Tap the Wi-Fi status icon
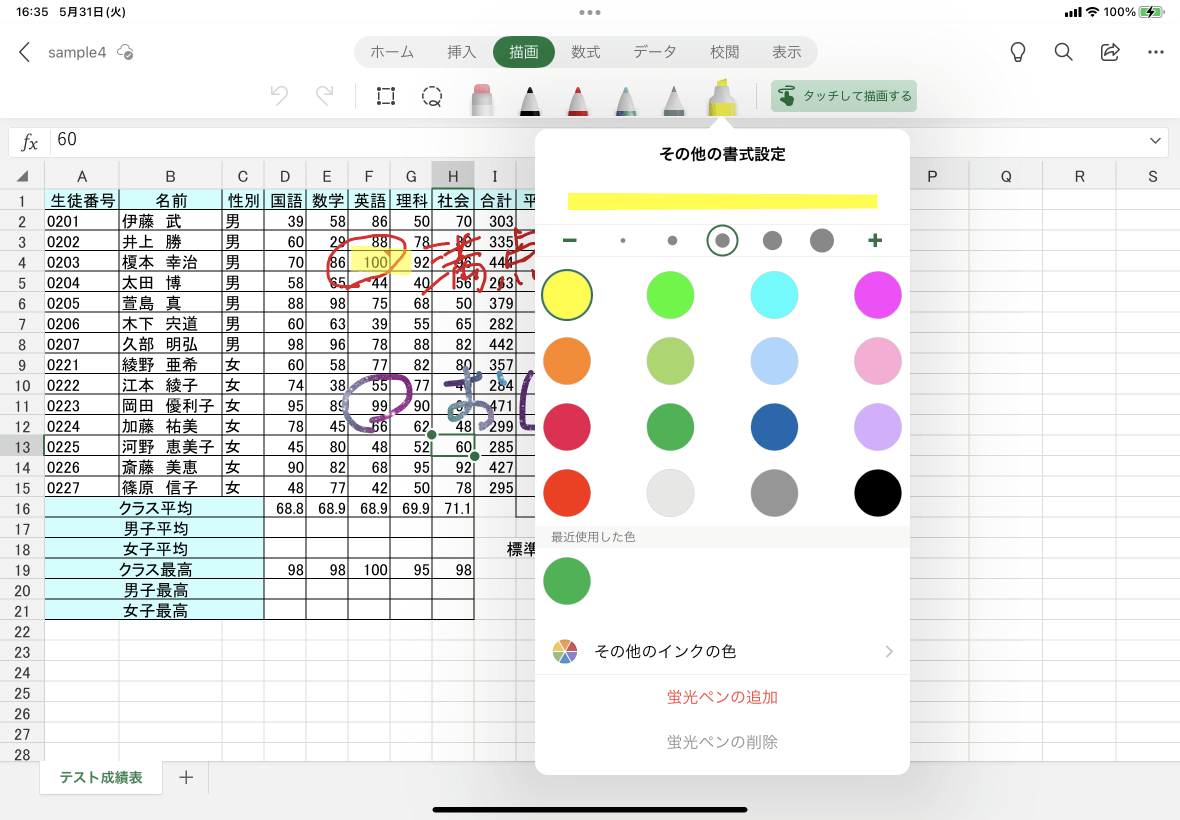Viewport: 1180px width, 820px height. [x=1092, y=12]
